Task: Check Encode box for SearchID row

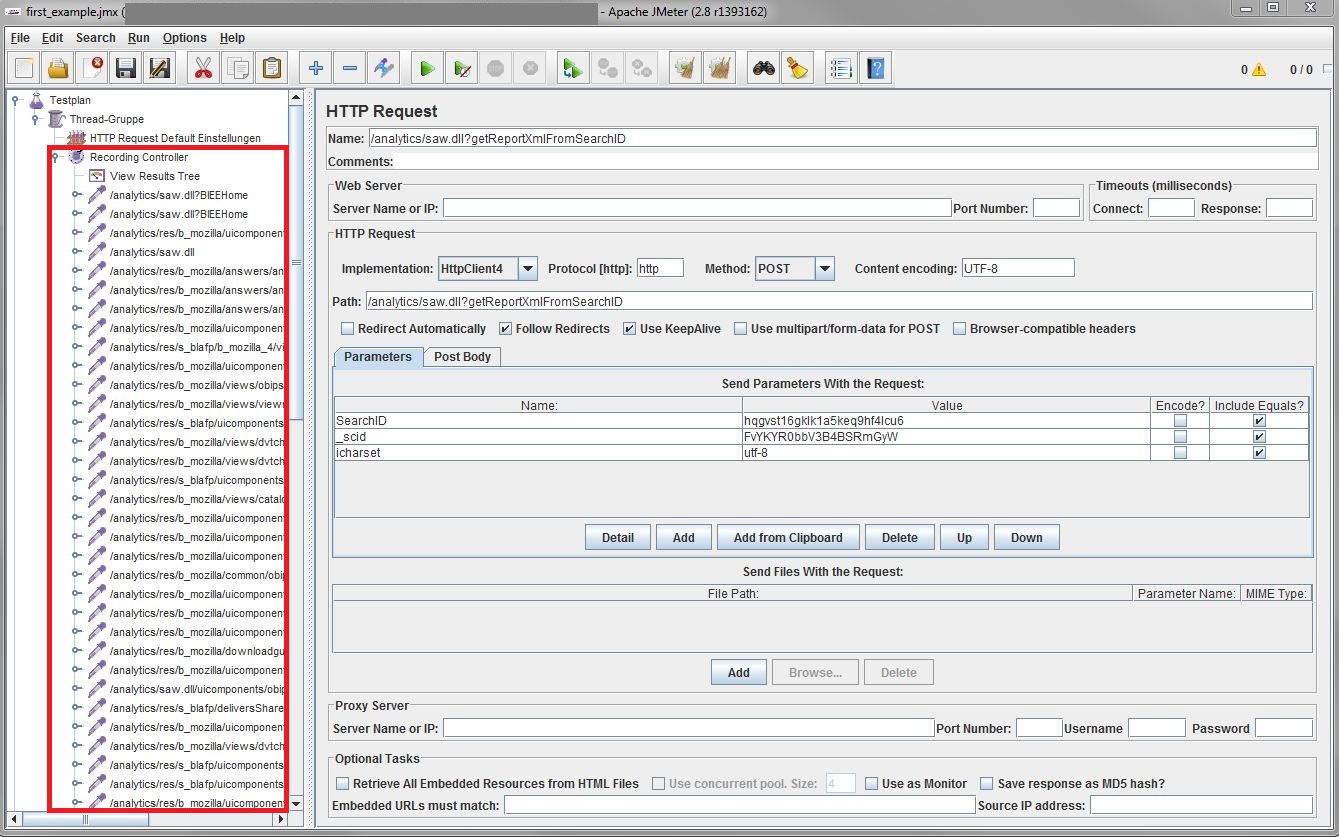Action: click(1180, 421)
